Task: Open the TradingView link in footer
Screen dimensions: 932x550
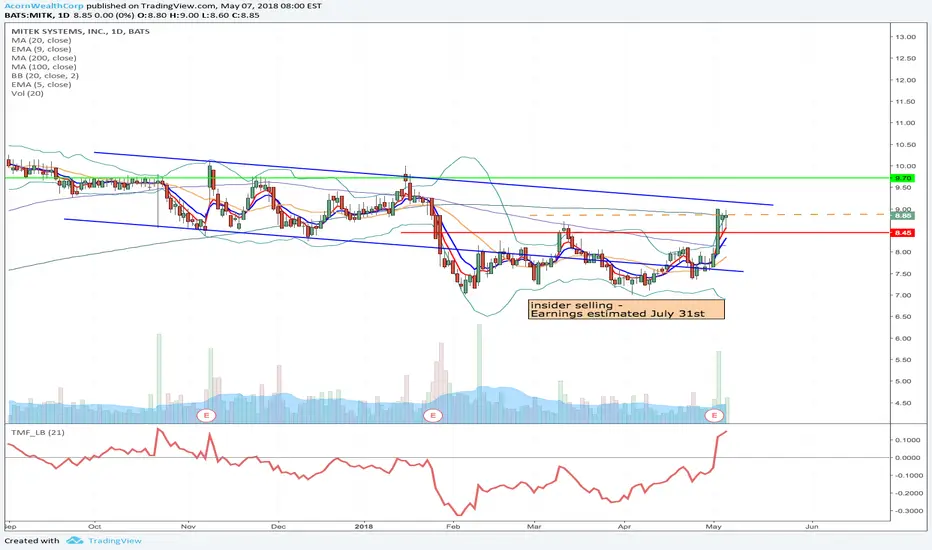Action: click(x=115, y=540)
